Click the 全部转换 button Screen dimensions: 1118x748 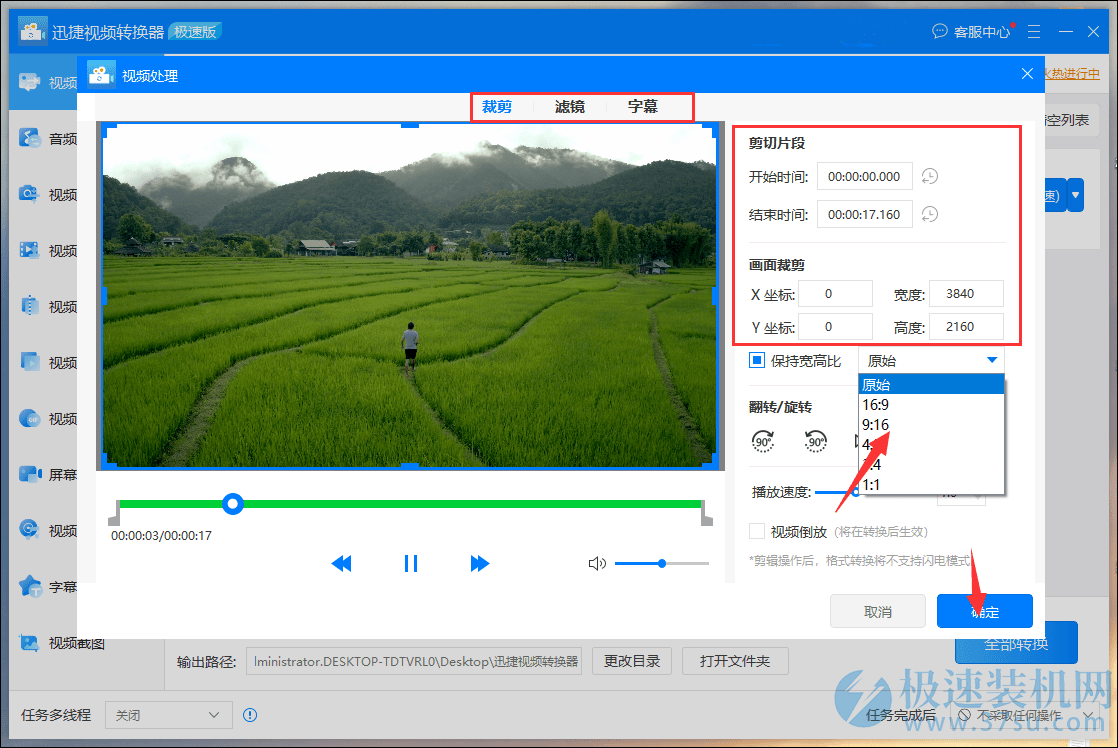click(1016, 643)
